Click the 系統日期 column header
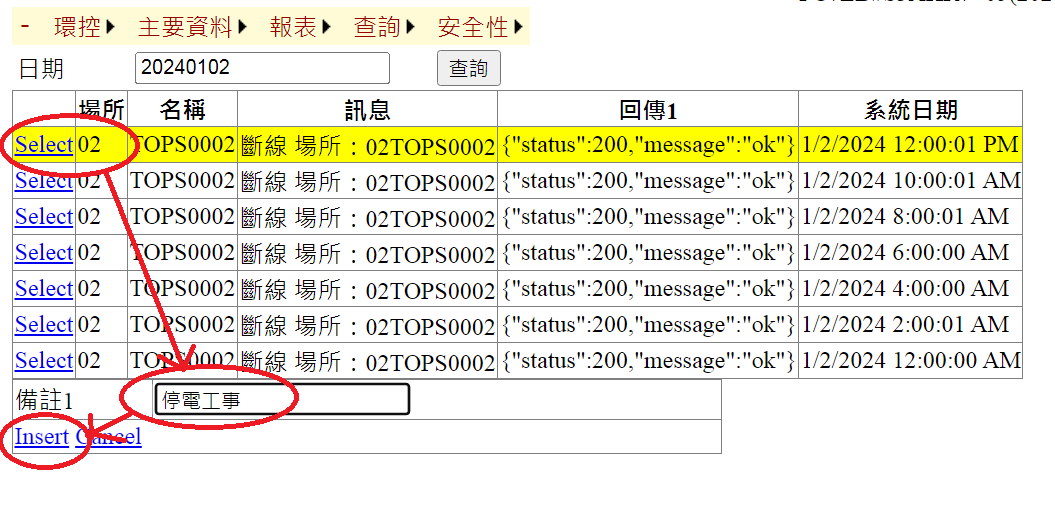Screen dimensions: 1055x513 (910, 109)
